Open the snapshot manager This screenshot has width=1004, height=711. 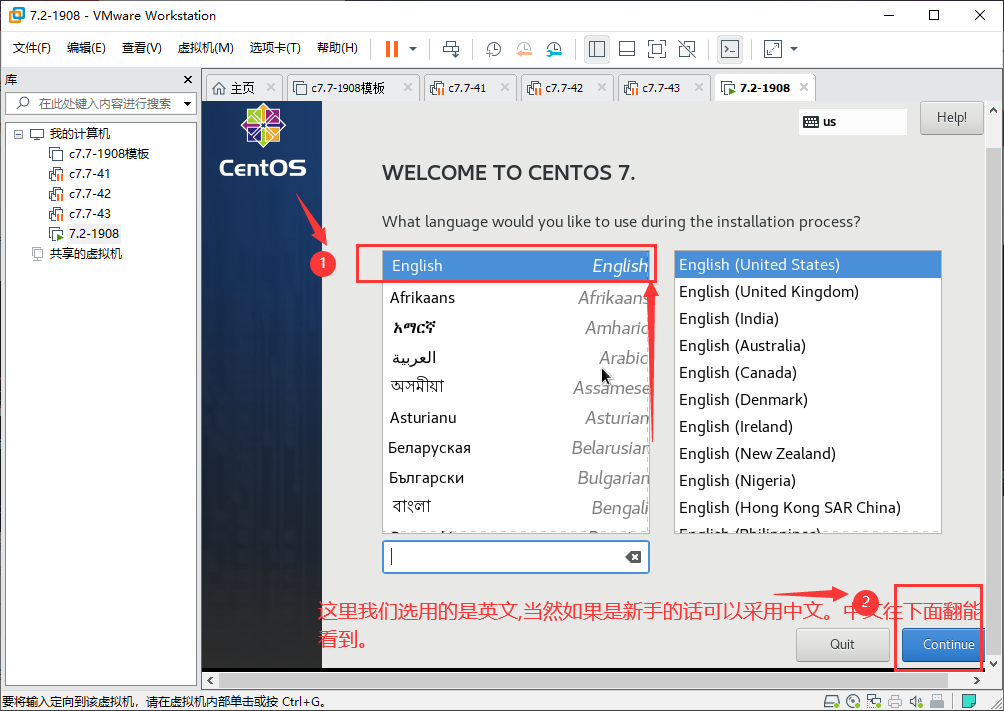point(554,49)
